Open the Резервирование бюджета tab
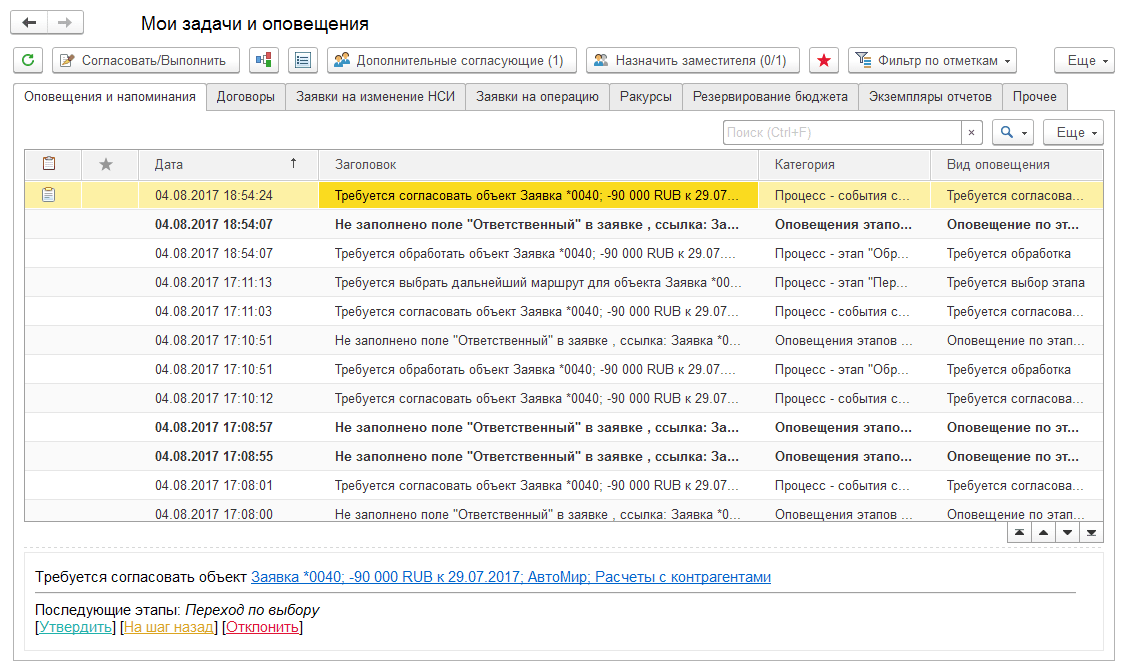The width and height of the screenshot is (1129, 672). coord(770,96)
